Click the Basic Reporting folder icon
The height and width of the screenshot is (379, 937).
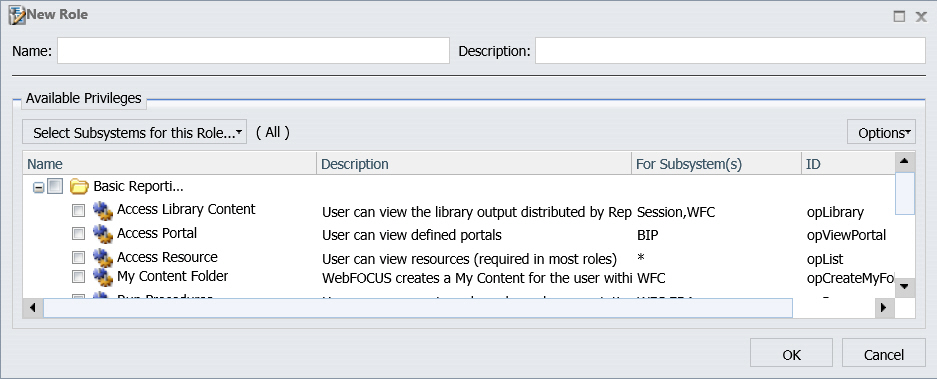point(79,187)
